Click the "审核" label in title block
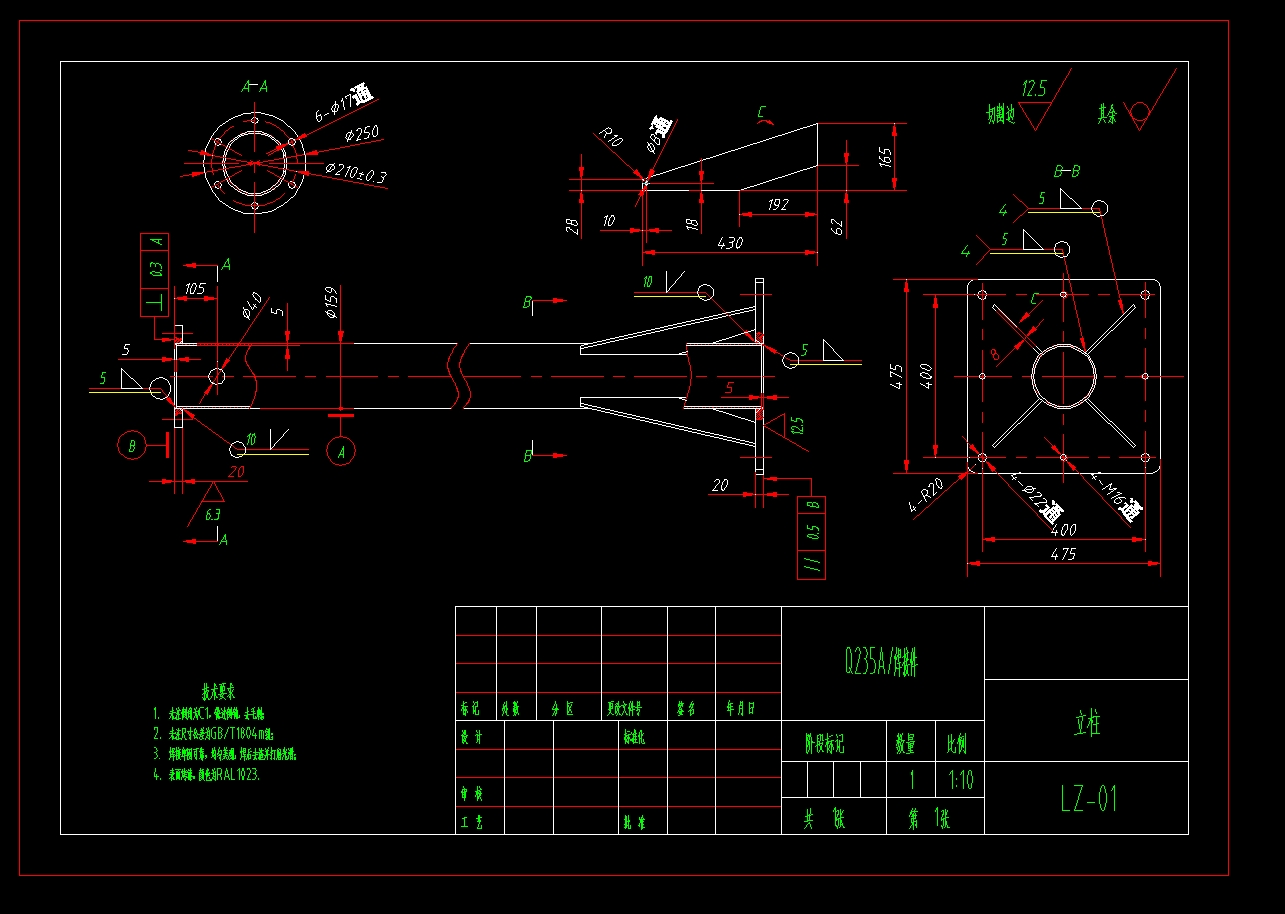The width and height of the screenshot is (1285, 914). 471,795
